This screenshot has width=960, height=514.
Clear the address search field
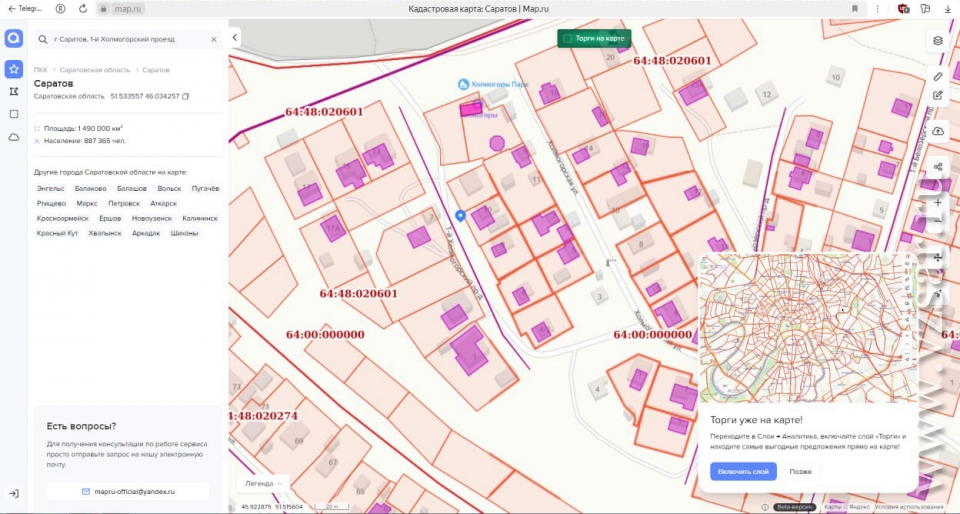[x=213, y=40]
